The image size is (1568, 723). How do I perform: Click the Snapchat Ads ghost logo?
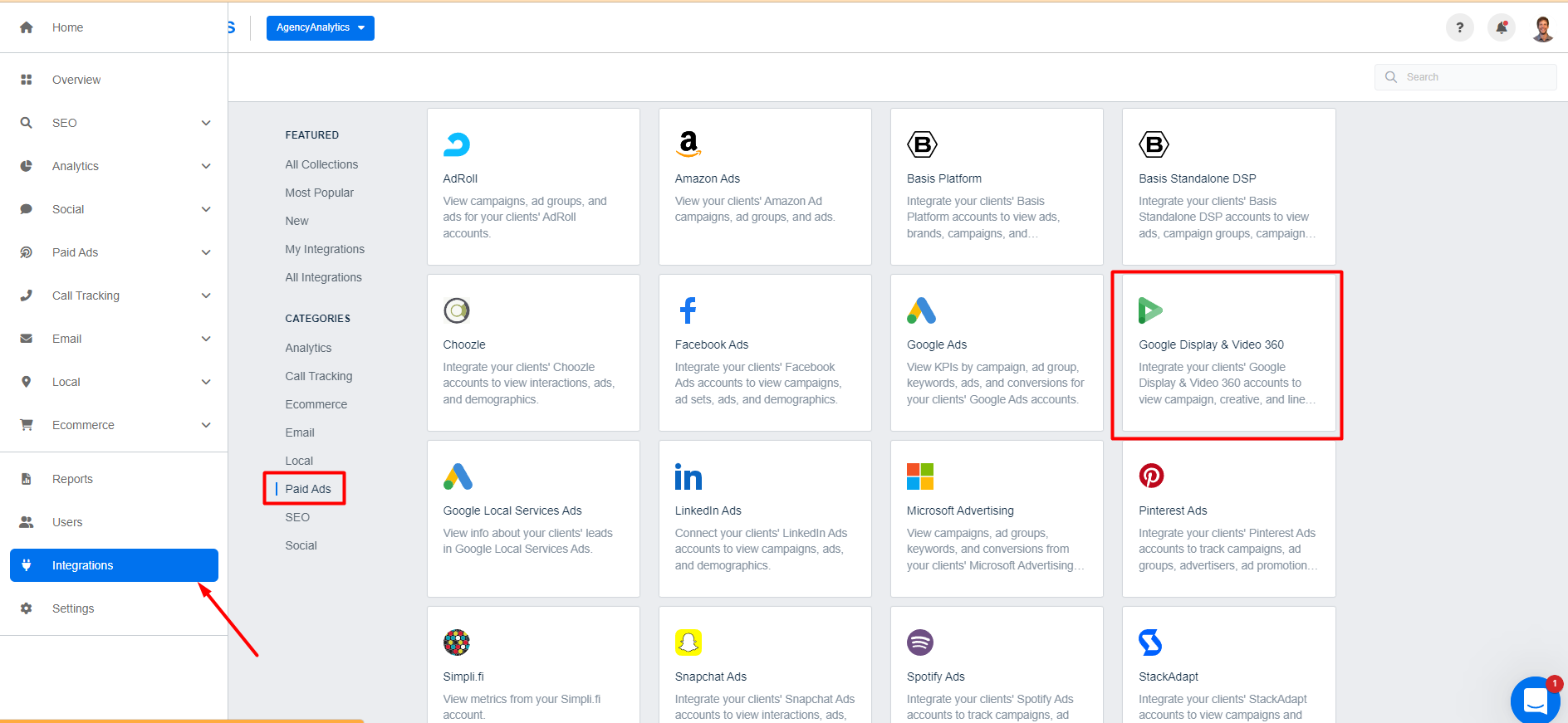[688, 642]
